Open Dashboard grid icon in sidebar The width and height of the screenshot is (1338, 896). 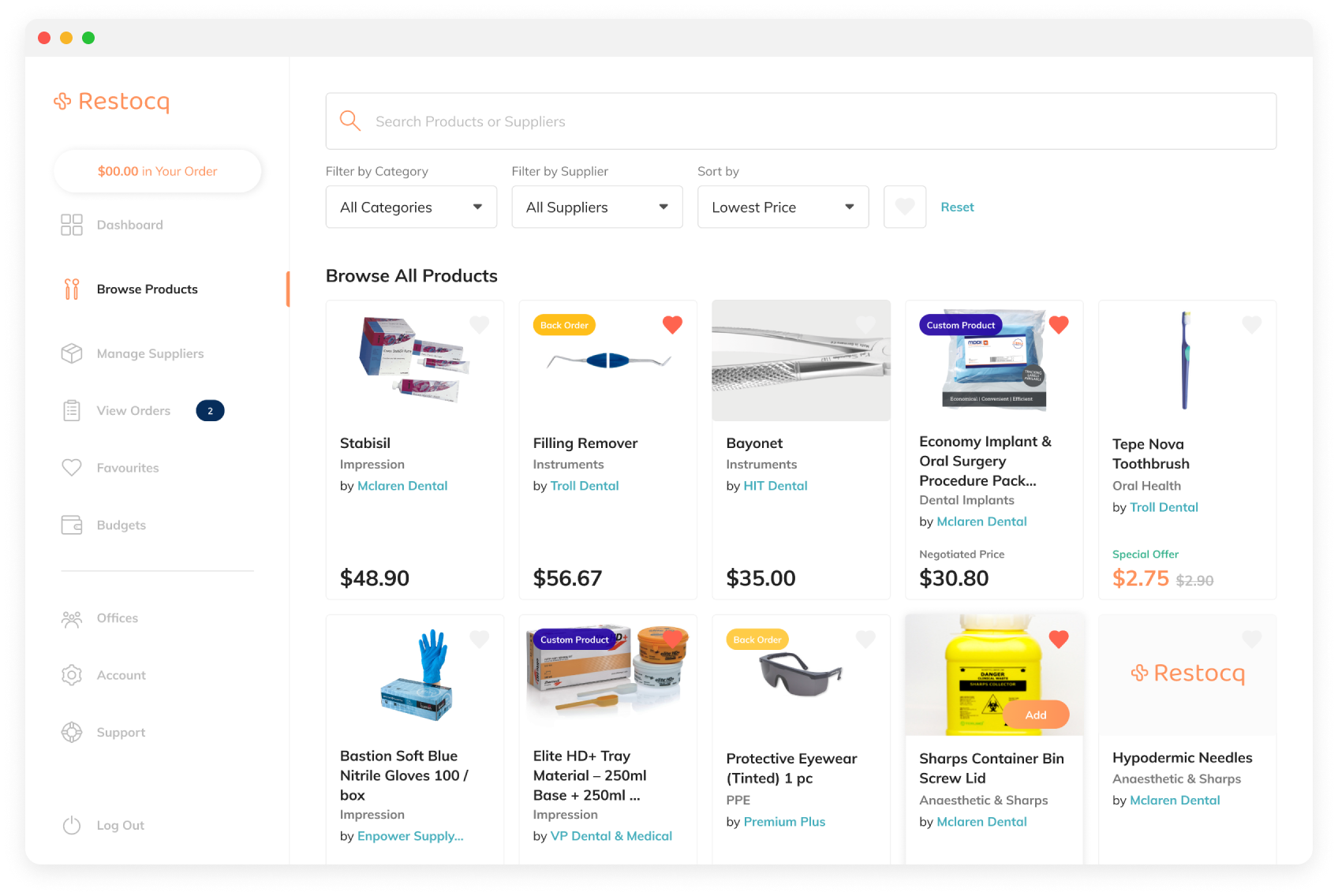click(x=72, y=225)
